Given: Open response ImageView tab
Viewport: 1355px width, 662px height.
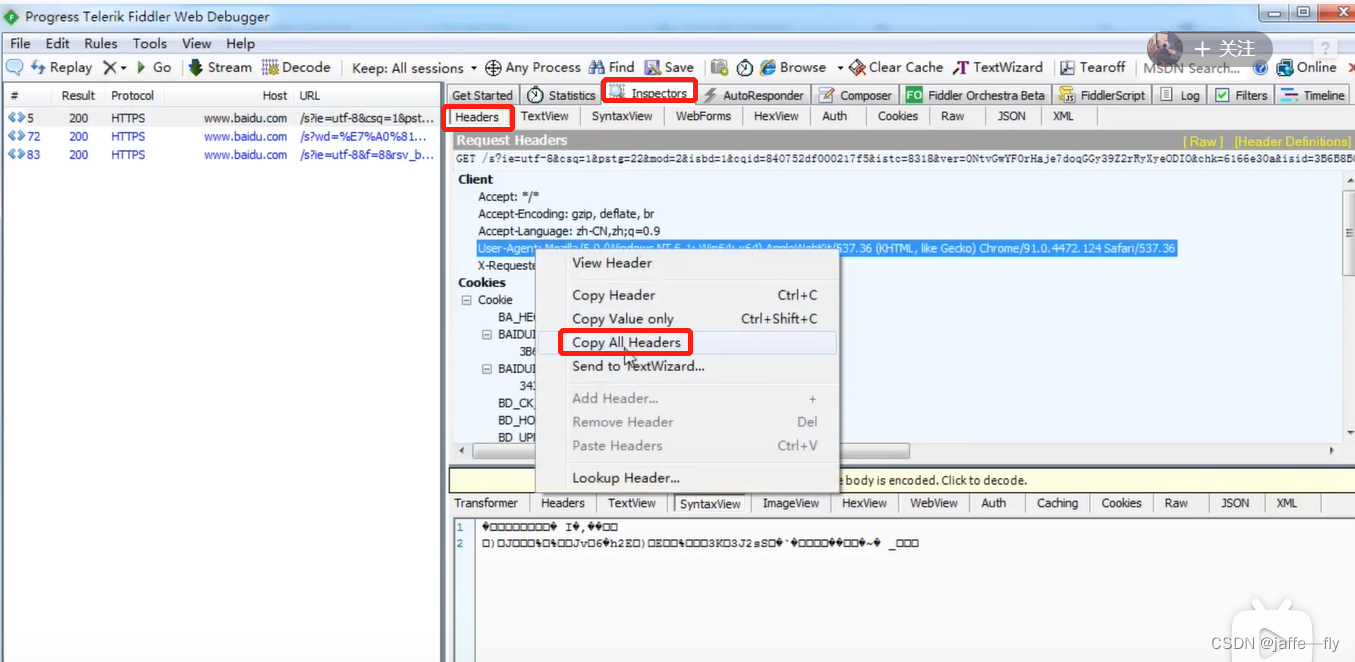Looking at the screenshot, I should pos(790,503).
